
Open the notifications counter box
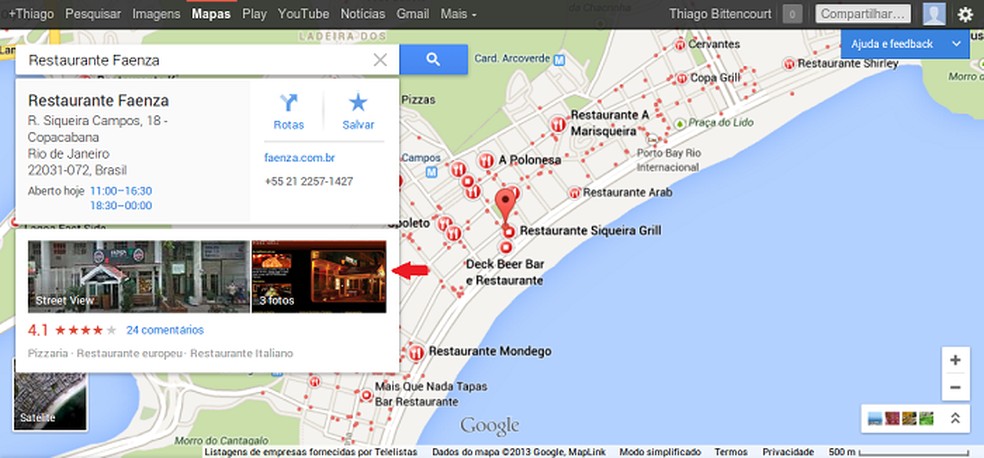tap(793, 14)
